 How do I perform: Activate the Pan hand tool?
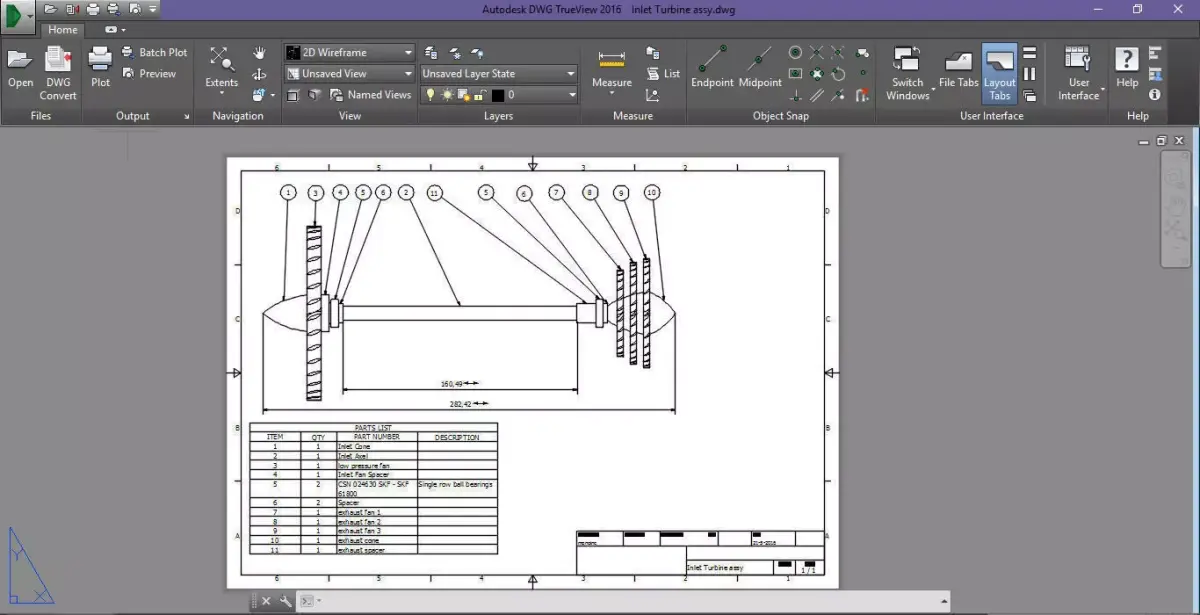tap(259, 52)
